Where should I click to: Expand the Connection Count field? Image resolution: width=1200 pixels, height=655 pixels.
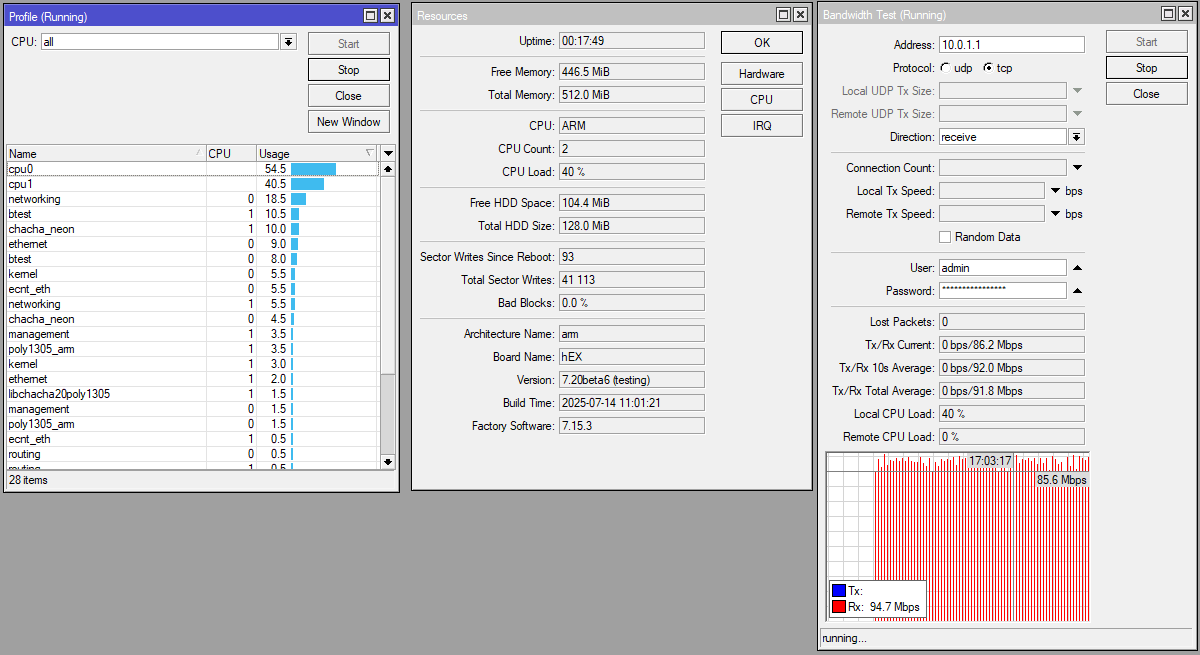pos(1077,168)
